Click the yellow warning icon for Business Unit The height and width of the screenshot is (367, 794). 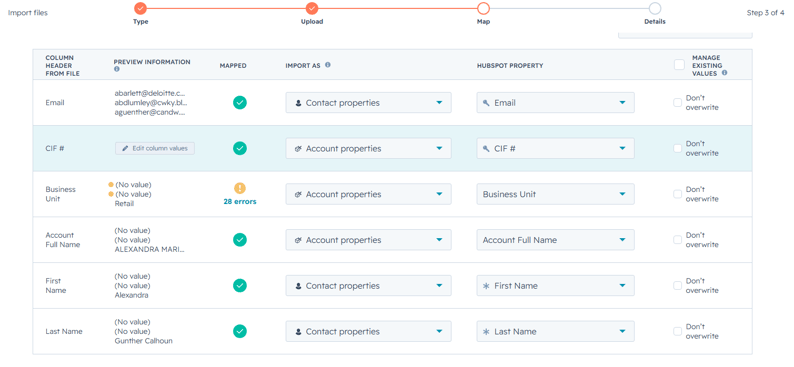pyautogui.click(x=240, y=188)
